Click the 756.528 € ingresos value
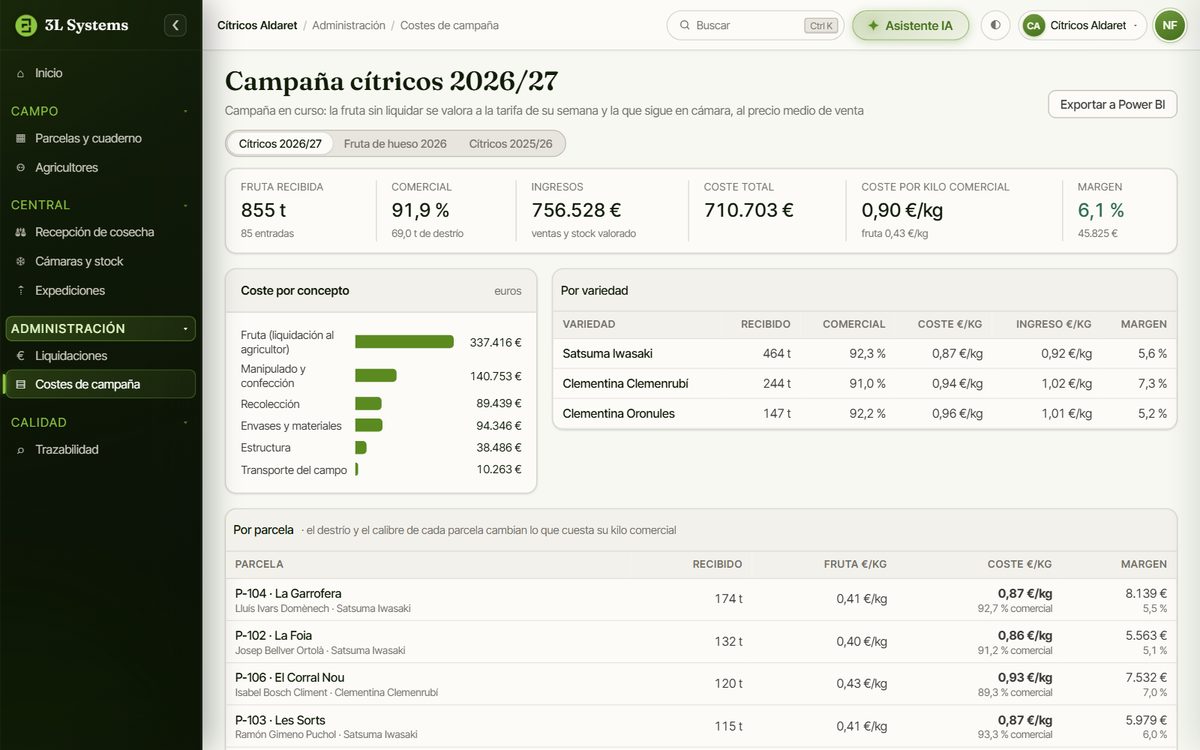This screenshot has height=750, width=1200. tap(576, 210)
